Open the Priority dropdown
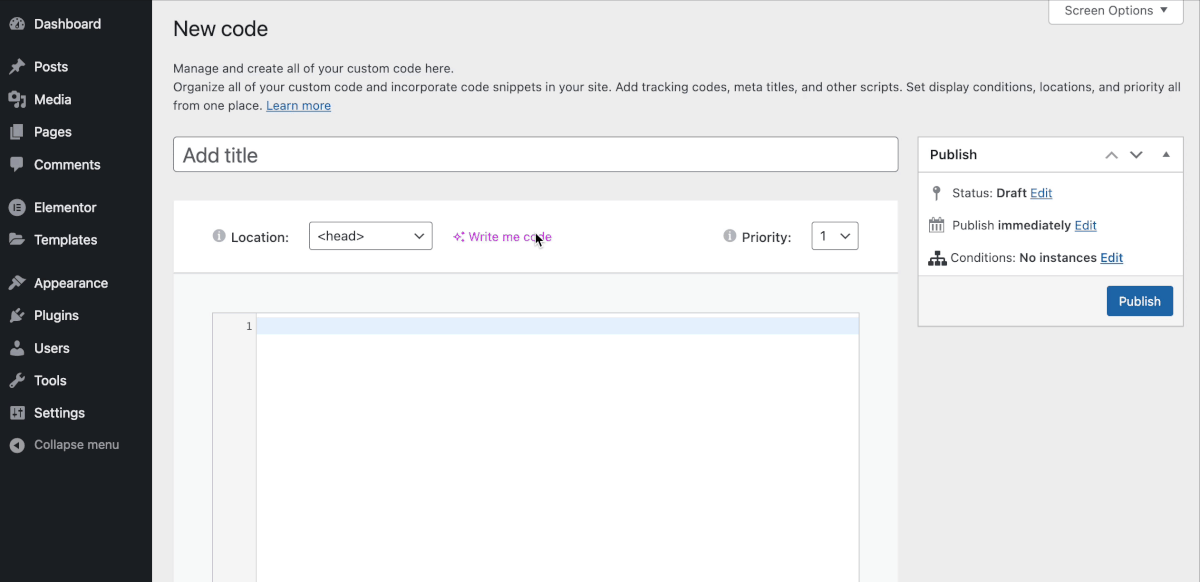1200x582 pixels. pos(834,235)
